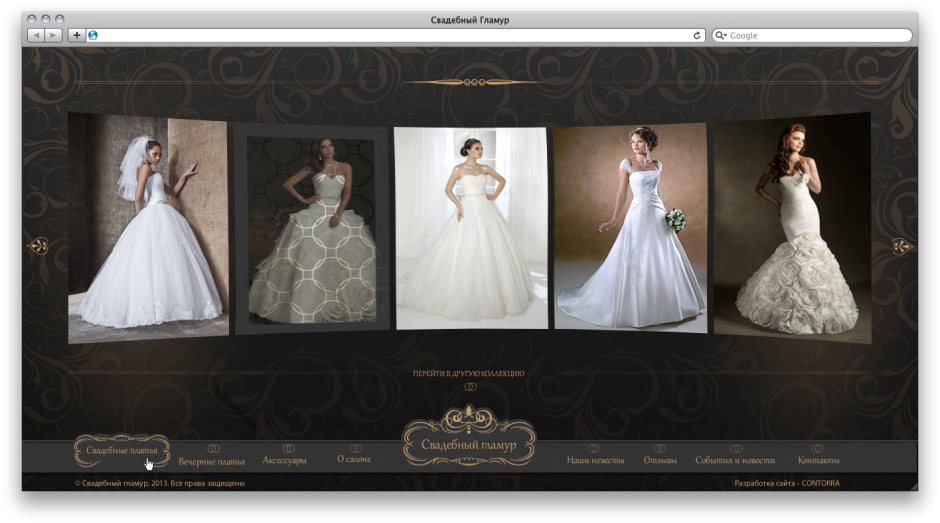Focus the Google search field
Image resolution: width=940 pixels, height=523 pixels.
[812, 35]
